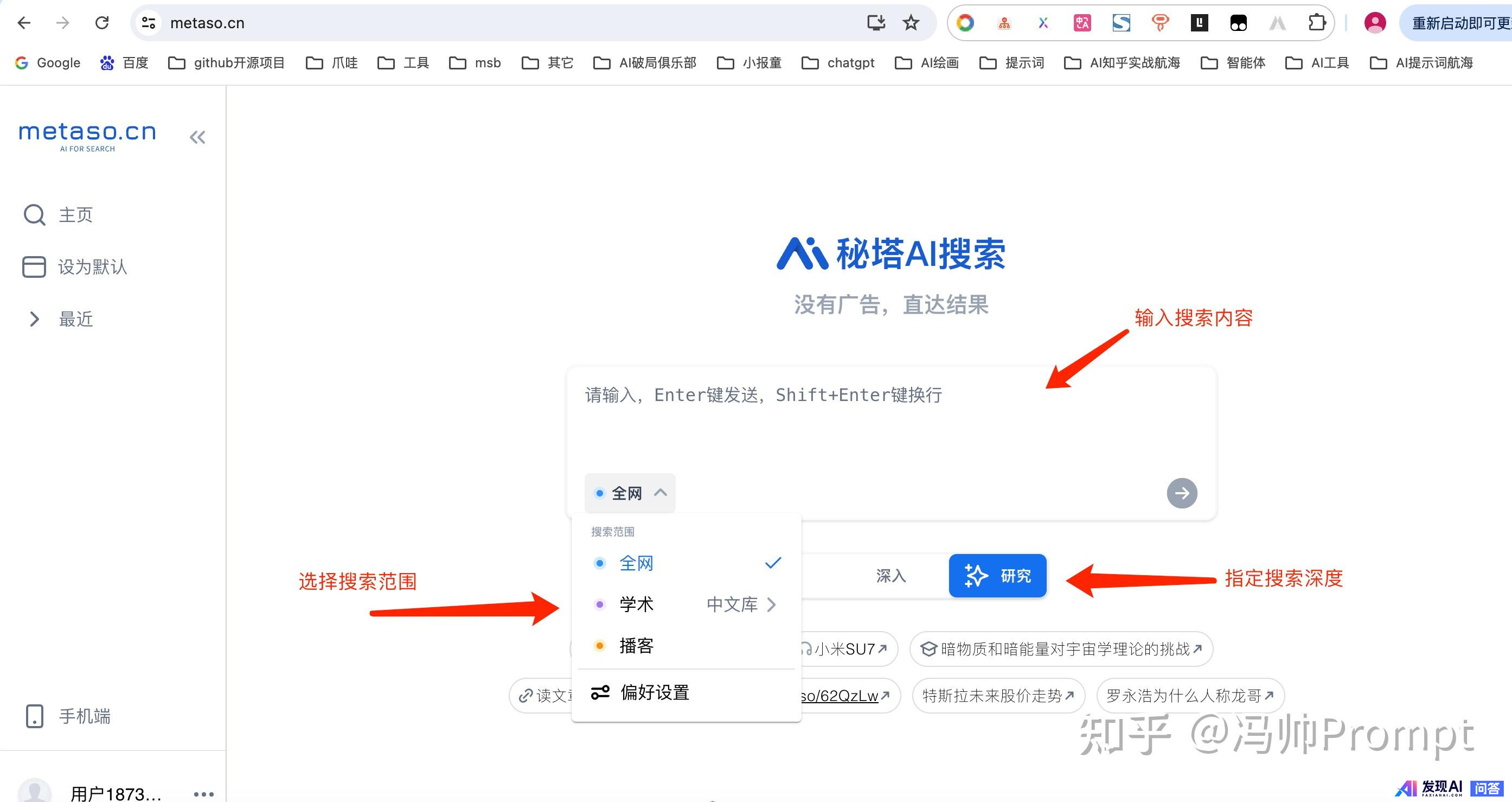Open AI工具 bookmark folder
1512x802 pixels.
click(1318, 63)
